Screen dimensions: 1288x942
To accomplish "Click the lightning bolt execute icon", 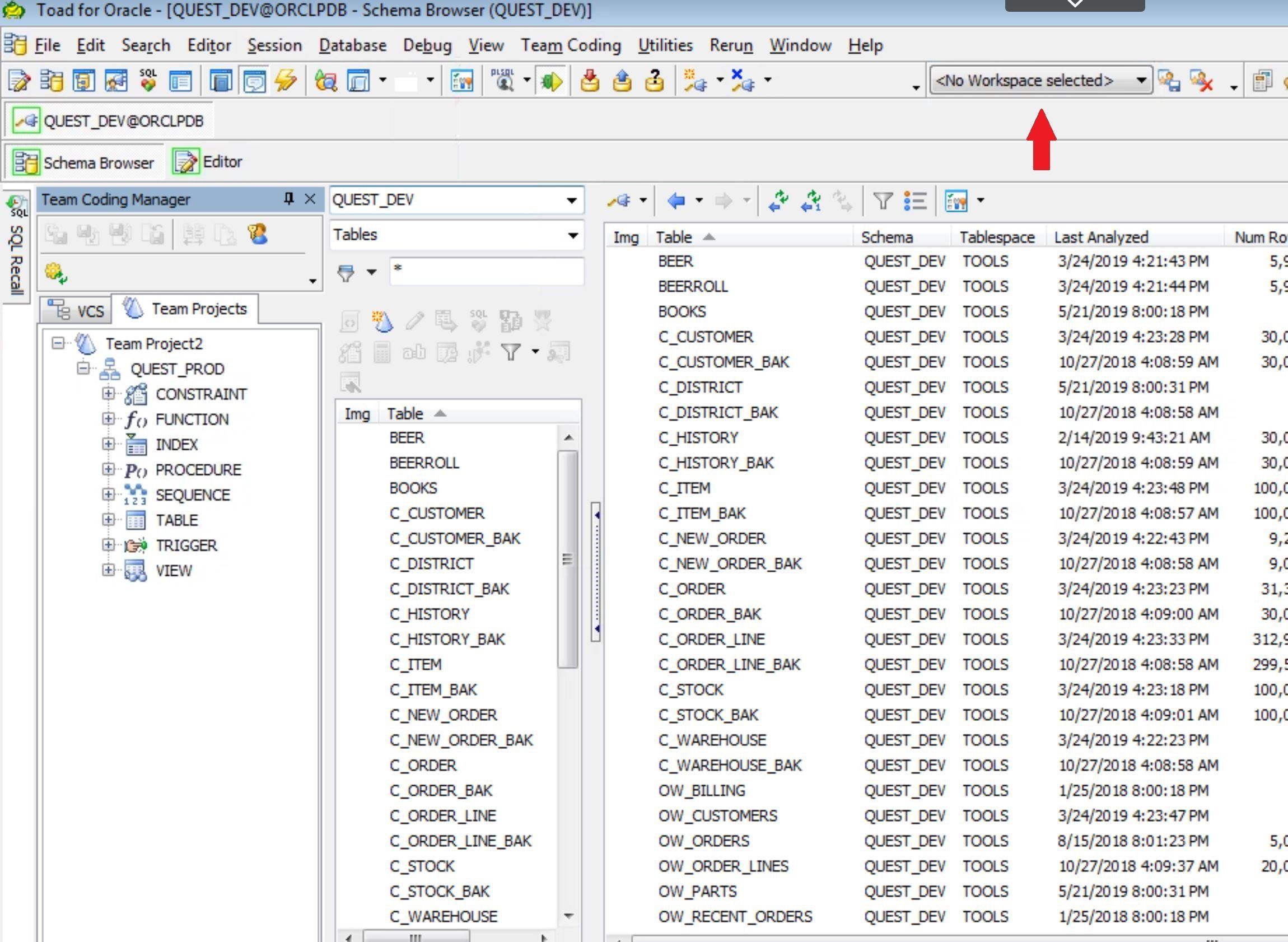I will [x=286, y=81].
